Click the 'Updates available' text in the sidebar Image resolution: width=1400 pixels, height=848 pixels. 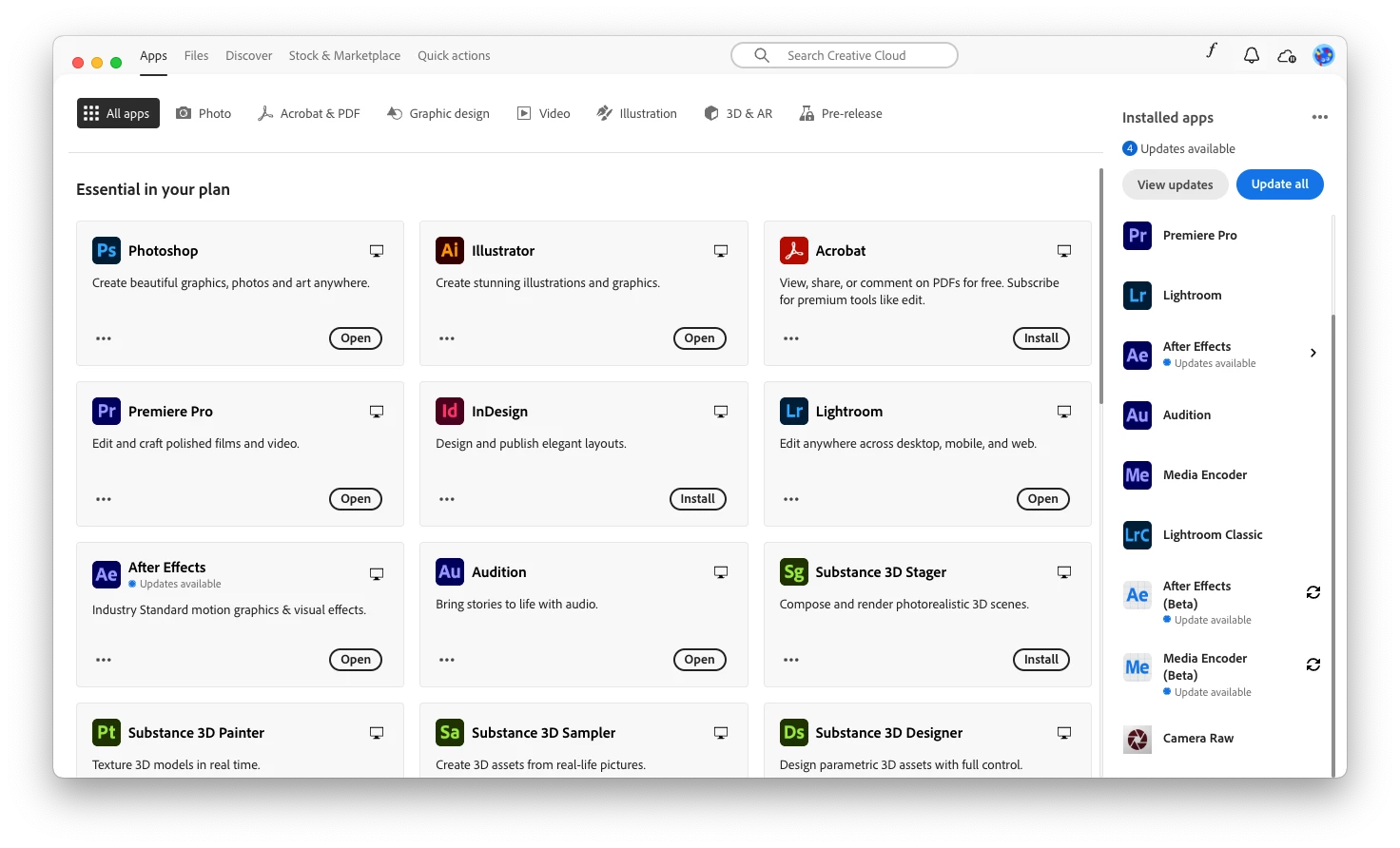[x=1187, y=148]
